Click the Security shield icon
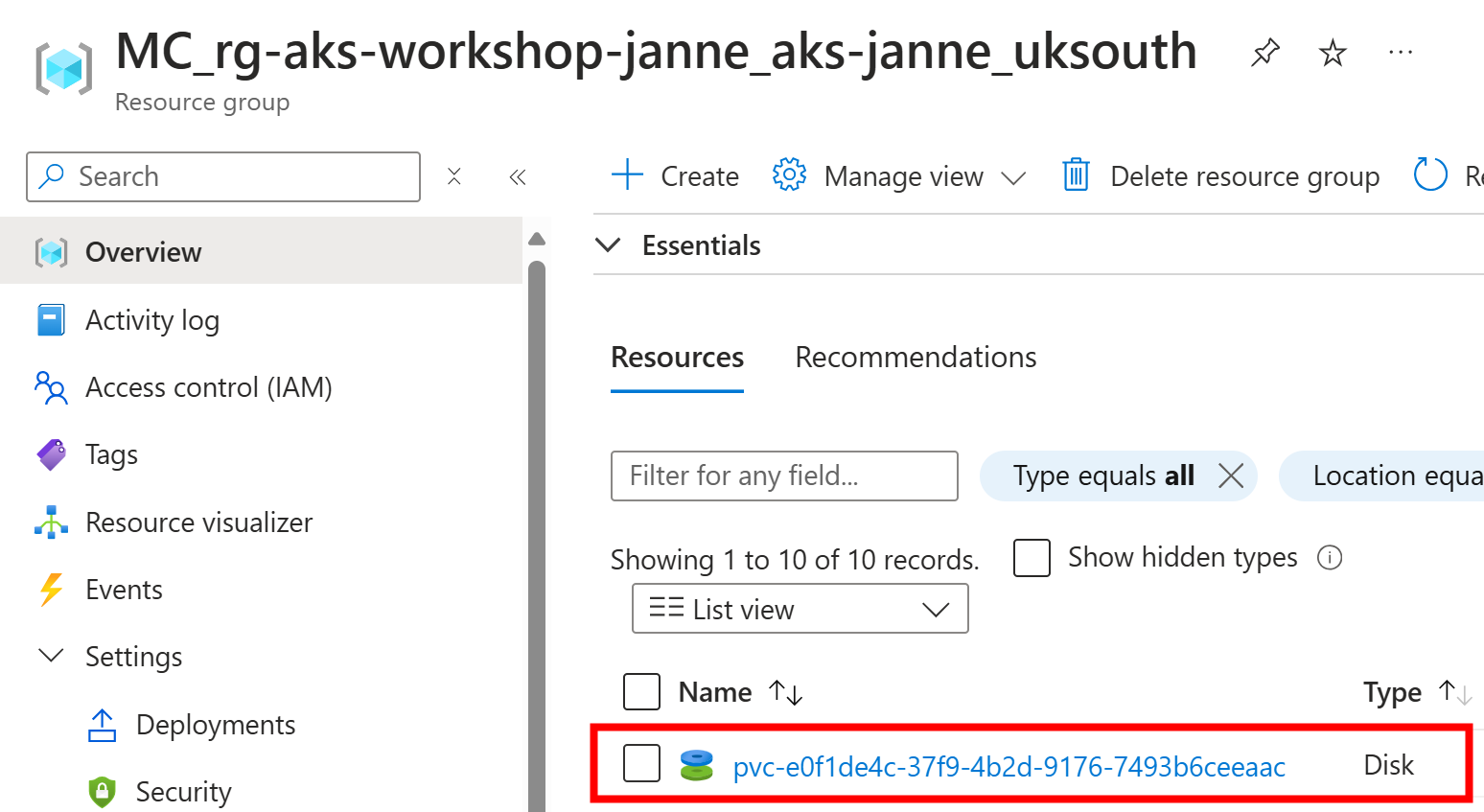 (102, 792)
